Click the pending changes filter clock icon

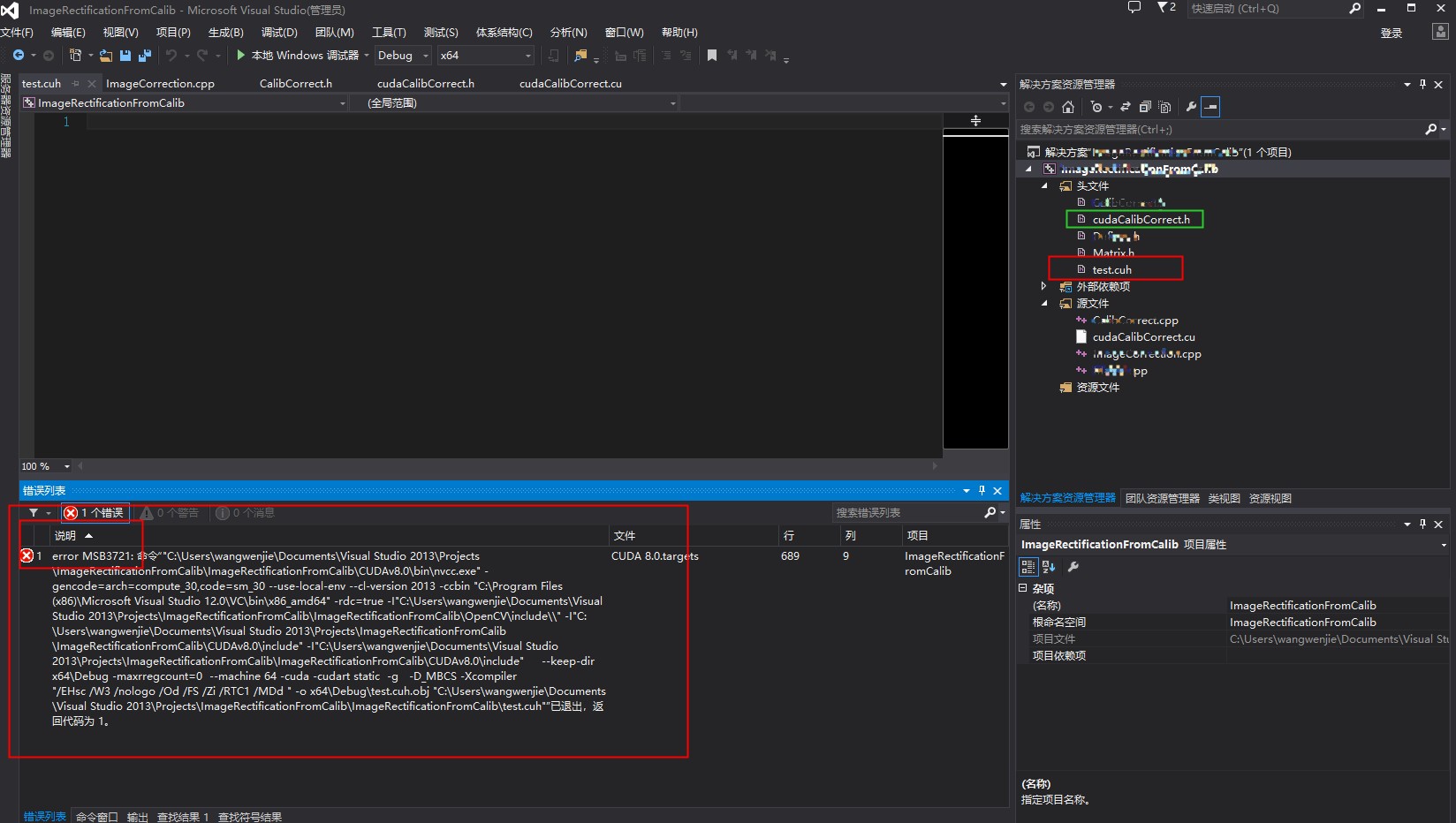coord(1096,107)
